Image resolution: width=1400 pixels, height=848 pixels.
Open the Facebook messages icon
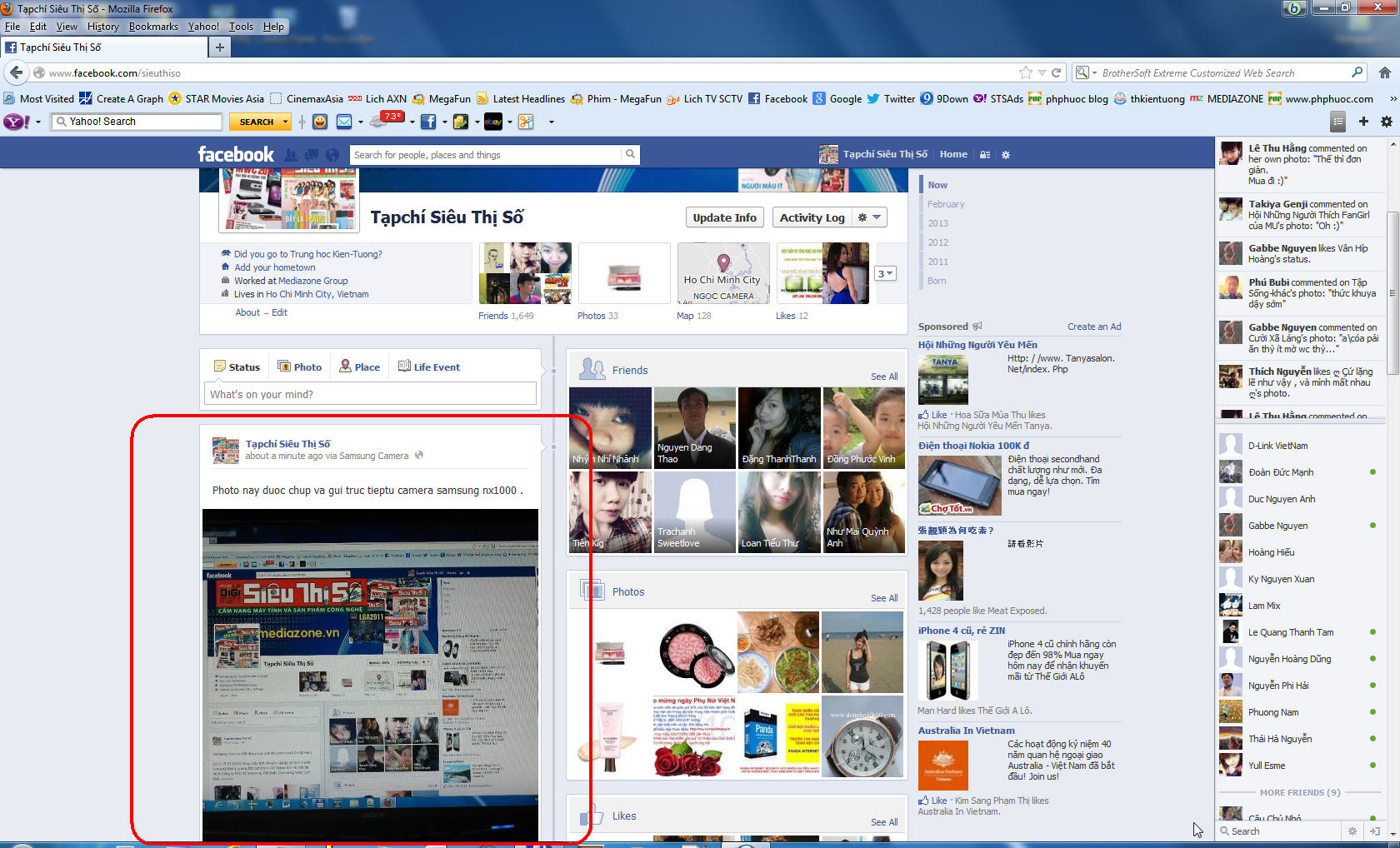[311, 155]
